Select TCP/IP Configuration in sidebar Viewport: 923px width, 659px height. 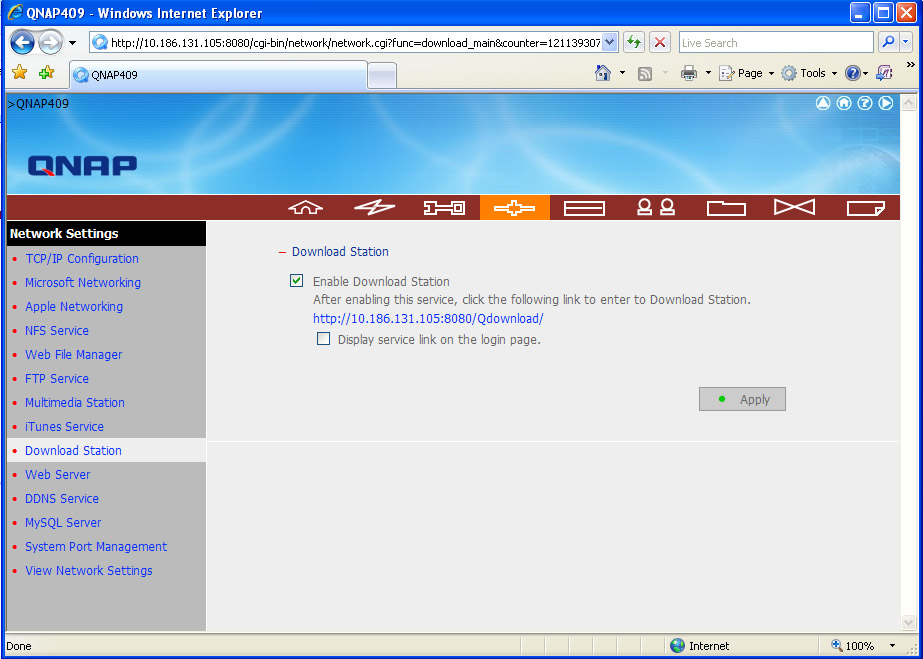pyautogui.click(x=82, y=258)
